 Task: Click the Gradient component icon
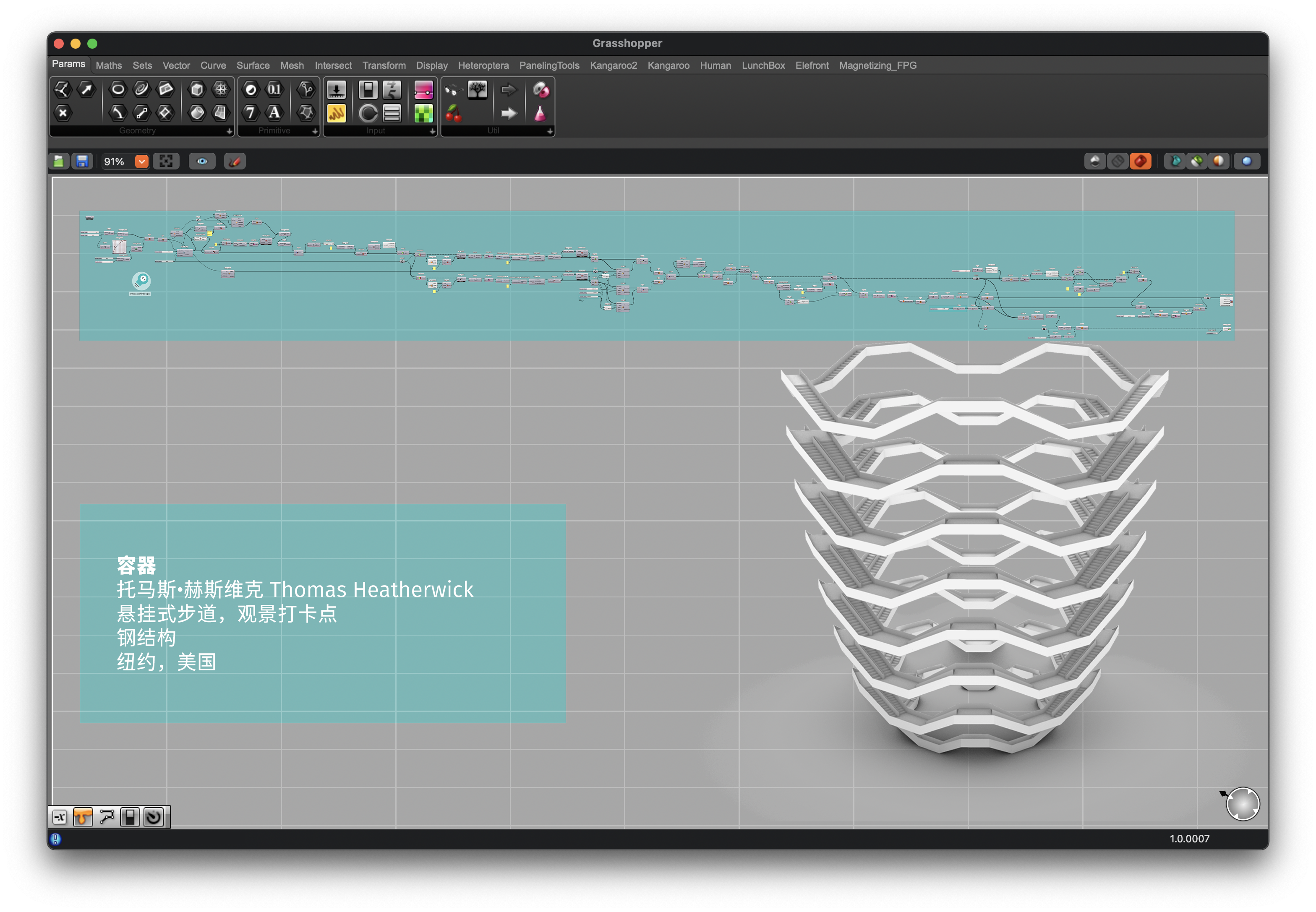tap(423, 90)
